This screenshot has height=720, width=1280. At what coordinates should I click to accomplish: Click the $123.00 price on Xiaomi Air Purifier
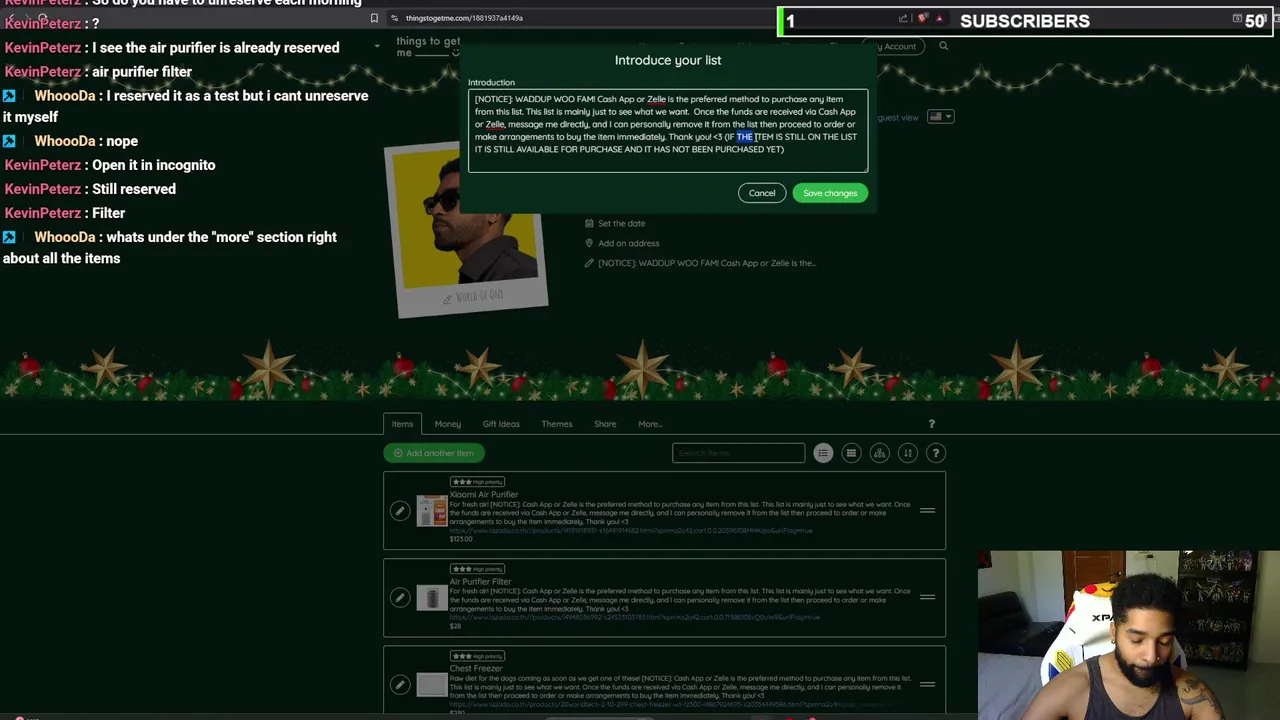[461, 540]
